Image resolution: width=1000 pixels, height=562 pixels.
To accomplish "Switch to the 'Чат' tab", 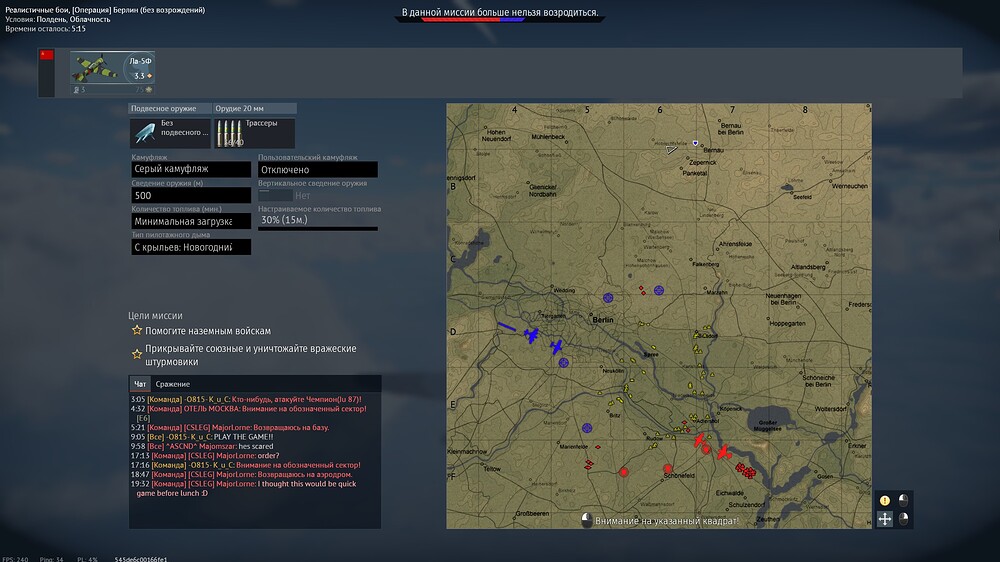I will (x=140, y=384).
